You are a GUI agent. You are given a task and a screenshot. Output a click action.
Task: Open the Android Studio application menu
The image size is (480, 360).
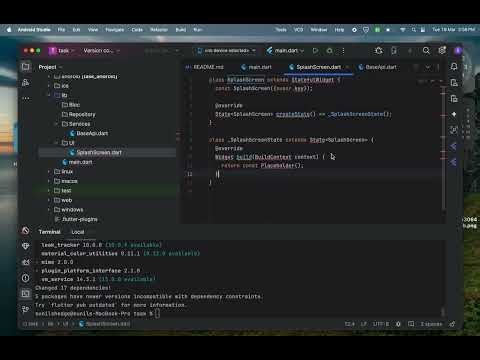click(34, 30)
